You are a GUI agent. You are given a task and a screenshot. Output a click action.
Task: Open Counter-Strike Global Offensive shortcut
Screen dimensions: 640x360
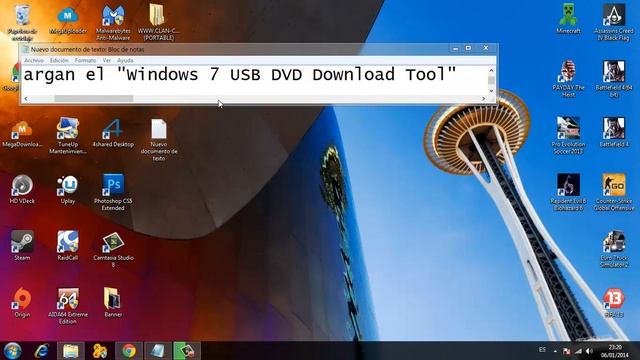pyautogui.click(x=614, y=193)
